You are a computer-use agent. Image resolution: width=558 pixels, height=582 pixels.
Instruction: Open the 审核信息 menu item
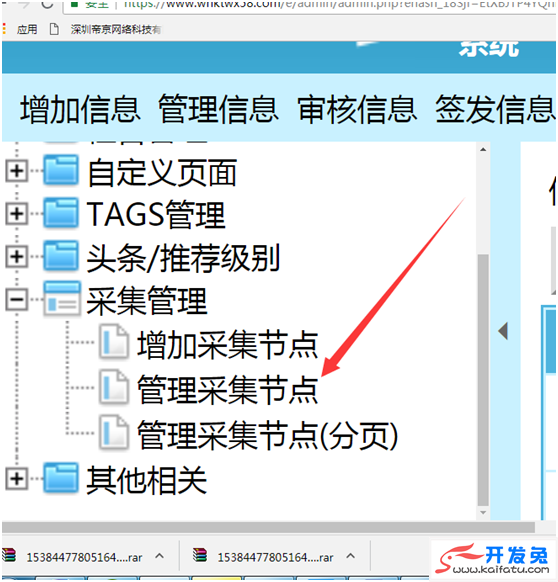(357, 109)
